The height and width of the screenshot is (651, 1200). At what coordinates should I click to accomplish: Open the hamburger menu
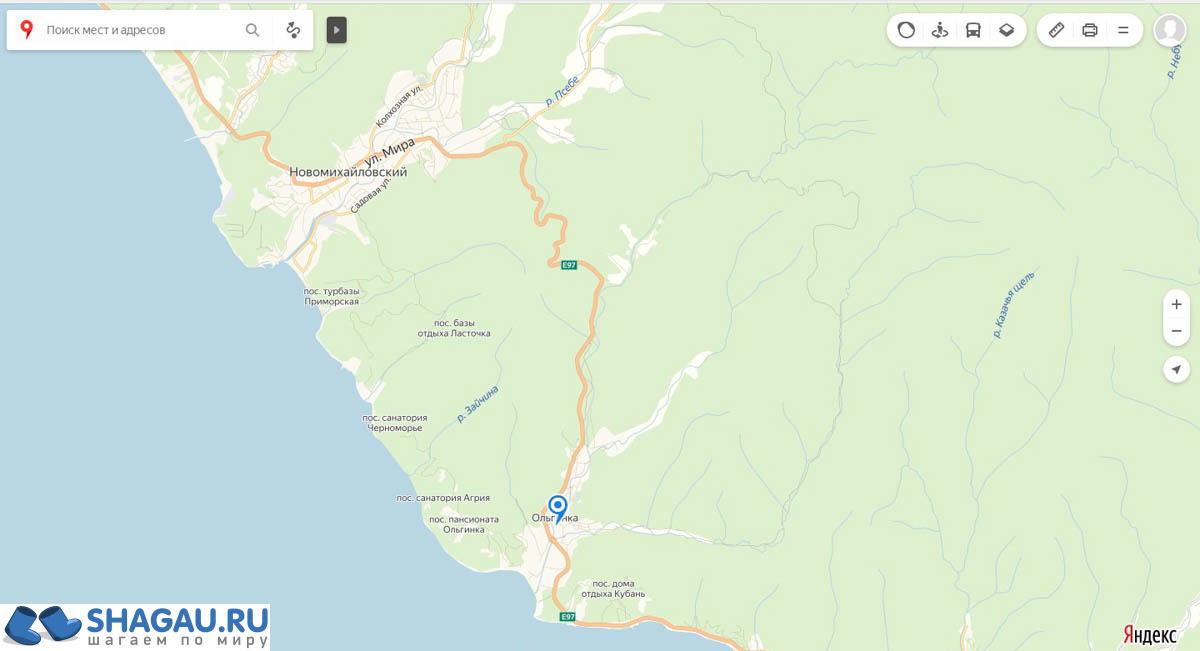1123,30
